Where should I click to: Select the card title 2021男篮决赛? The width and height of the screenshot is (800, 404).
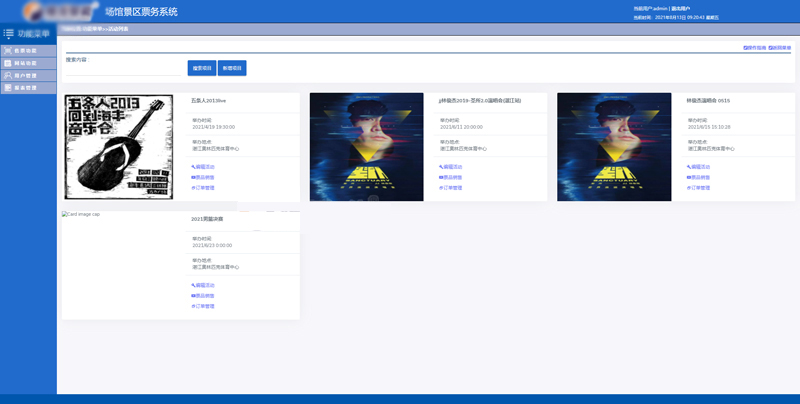207,219
